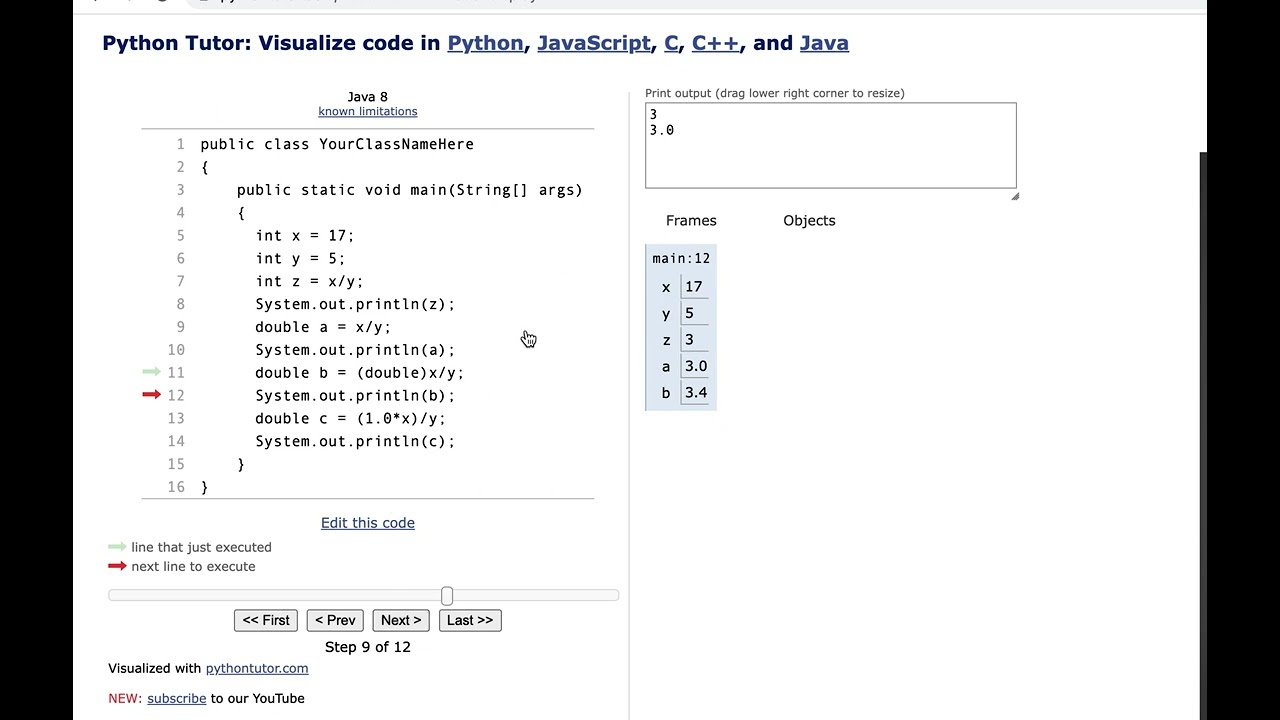Jump to the end with Last >>

pyautogui.click(x=470, y=620)
